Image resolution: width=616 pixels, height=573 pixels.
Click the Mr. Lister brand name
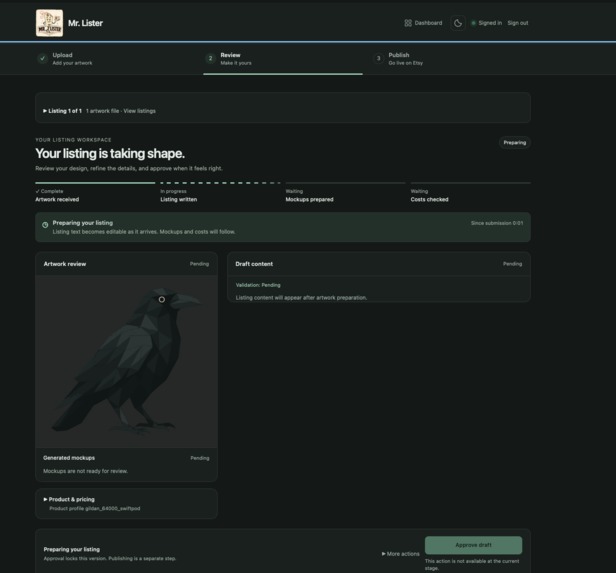pos(85,23)
